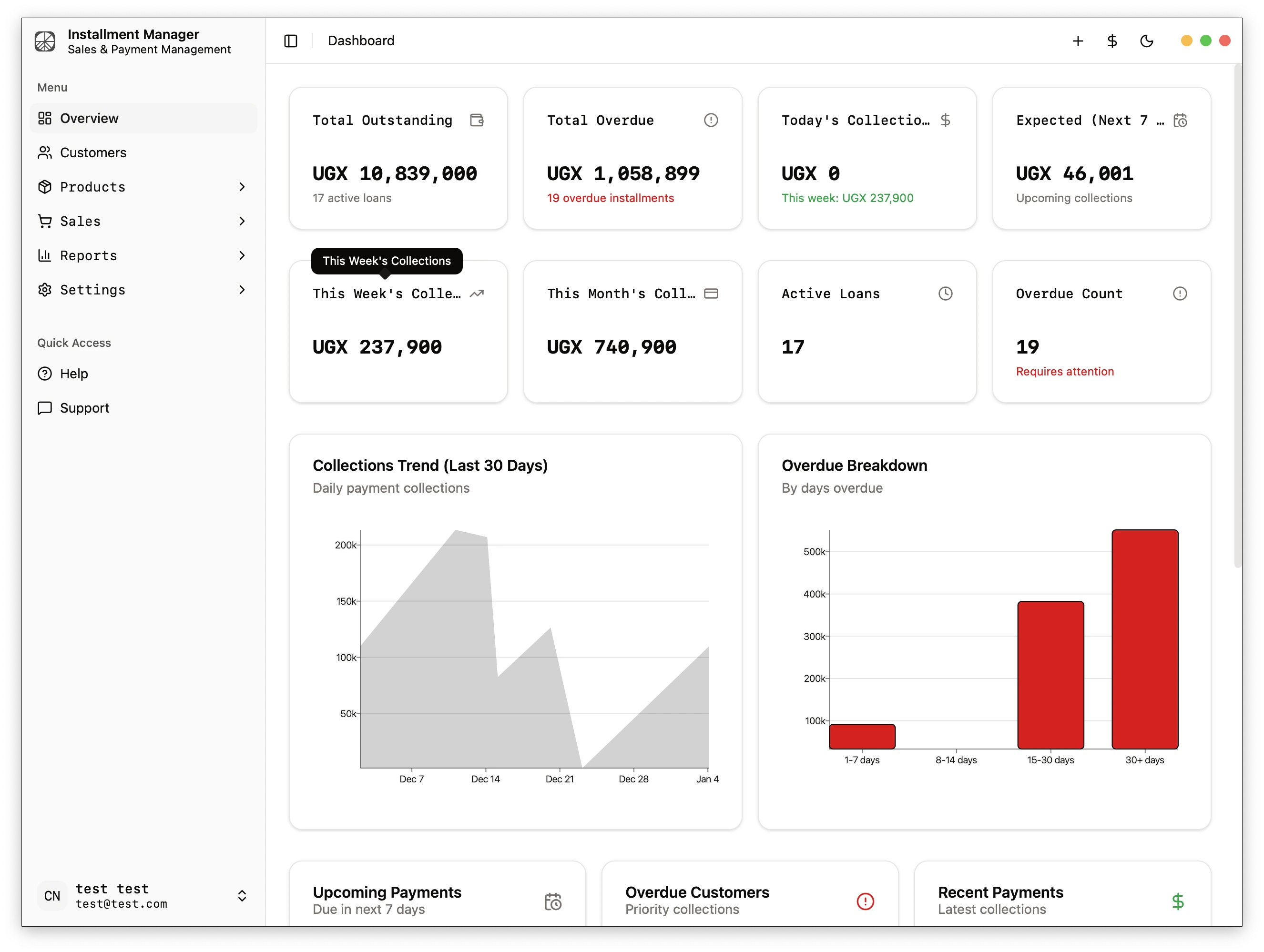This screenshot has width=1264, height=952.
Task: Expand the Products menu chevron
Action: point(242,187)
